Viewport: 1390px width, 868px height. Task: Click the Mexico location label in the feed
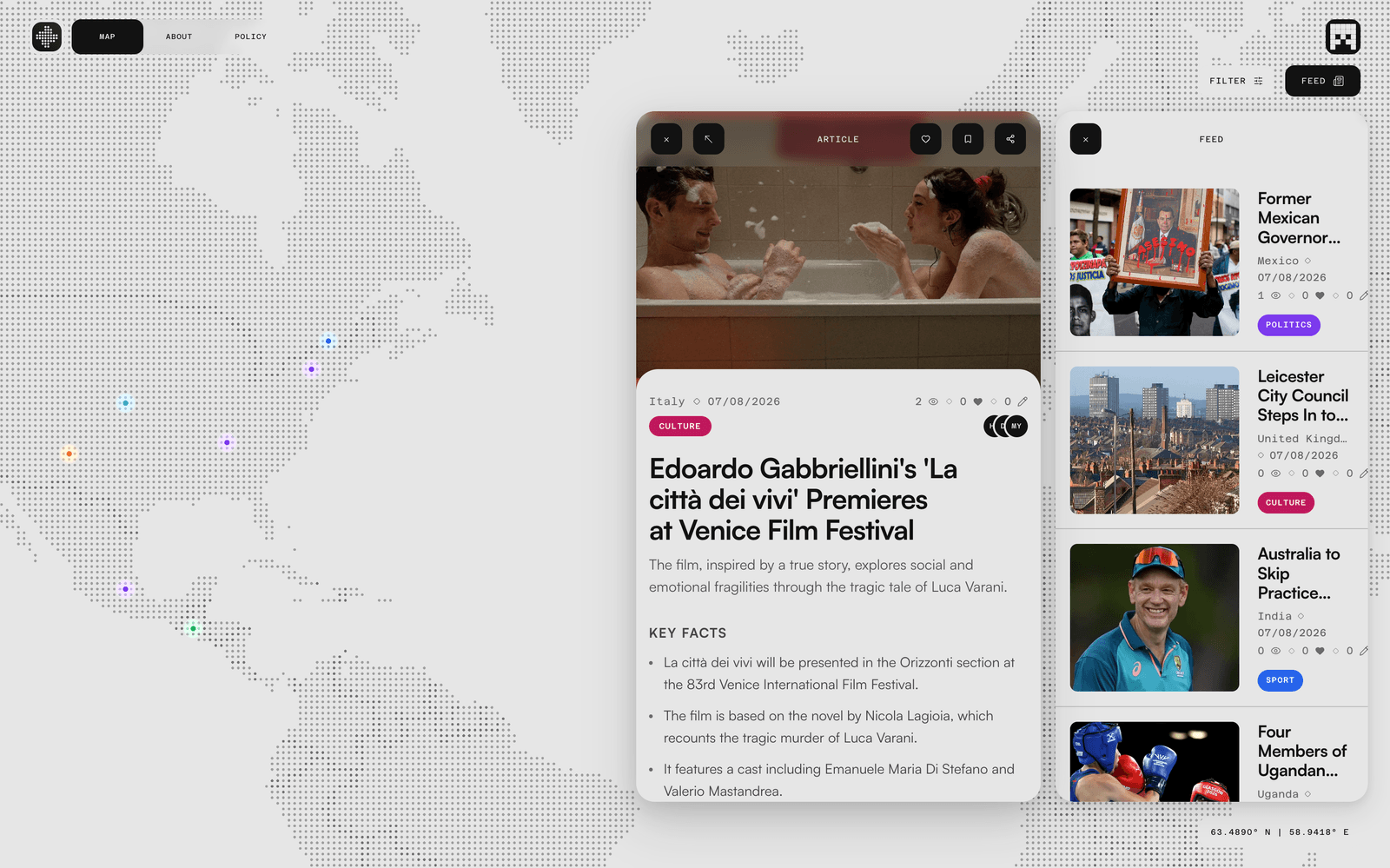click(x=1278, y=261)
